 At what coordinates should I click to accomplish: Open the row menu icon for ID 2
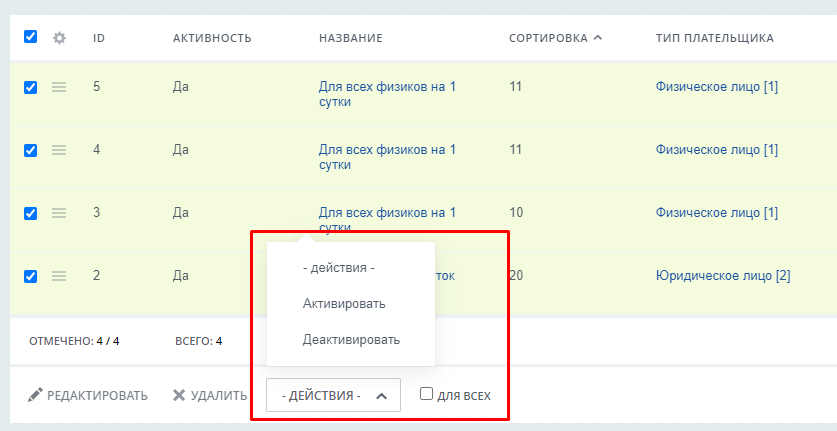pyautogui.click(x=59, y=276)
